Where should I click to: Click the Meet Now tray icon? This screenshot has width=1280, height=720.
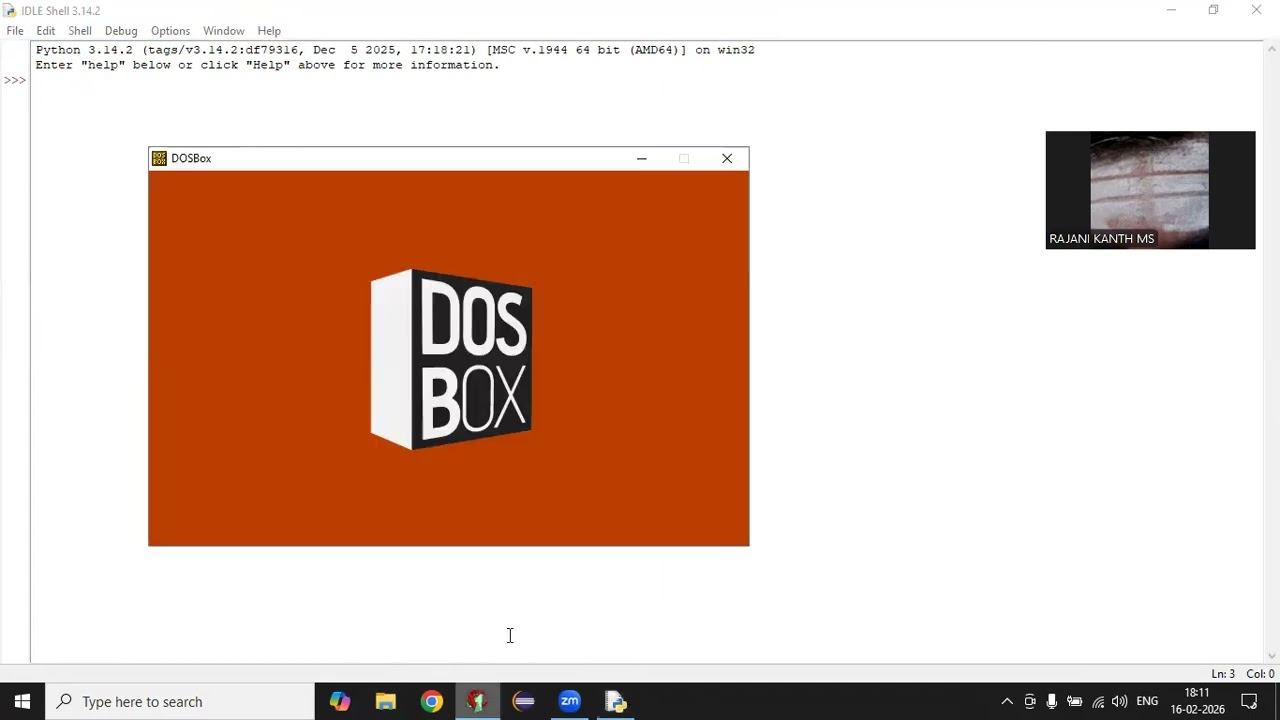point(1030,701)
